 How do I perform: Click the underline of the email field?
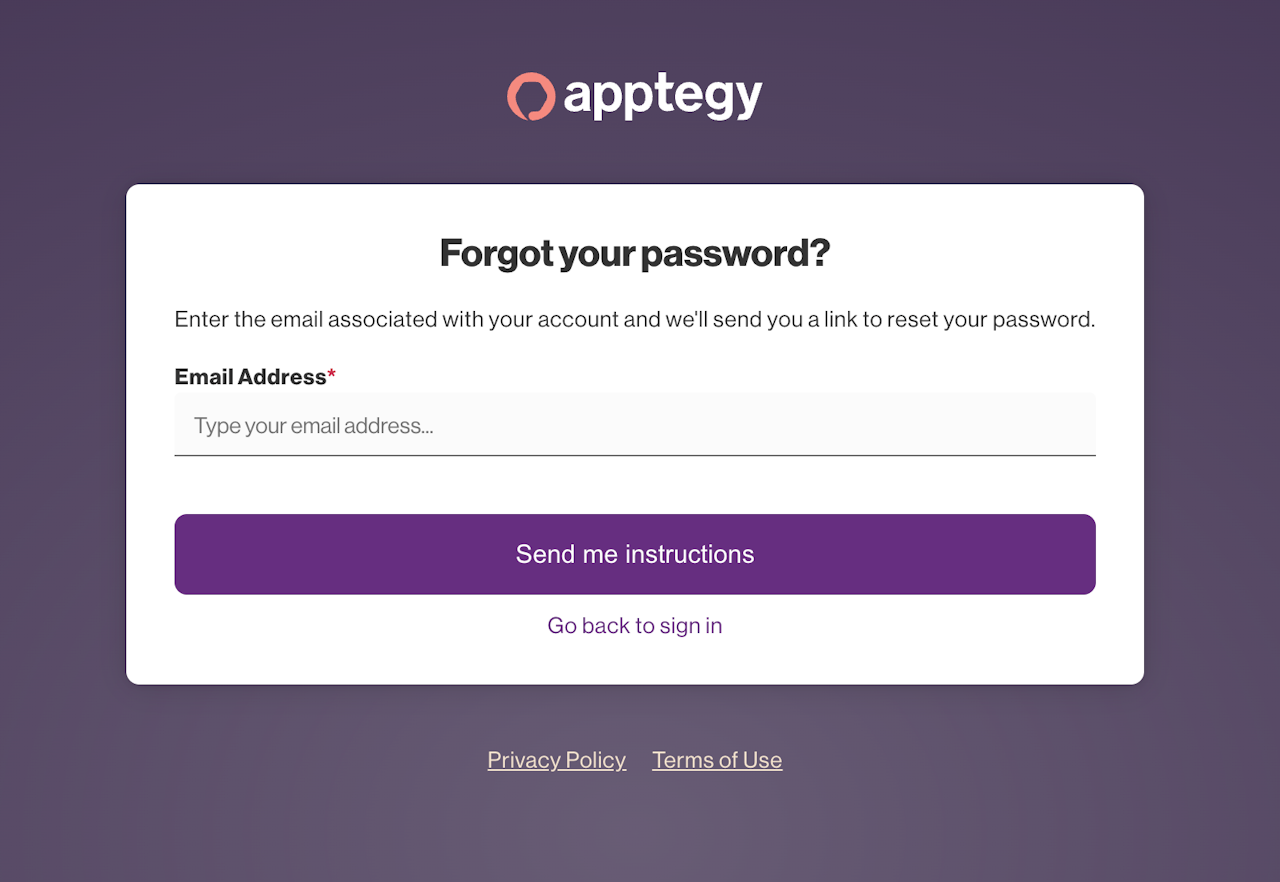coord(635,455)
